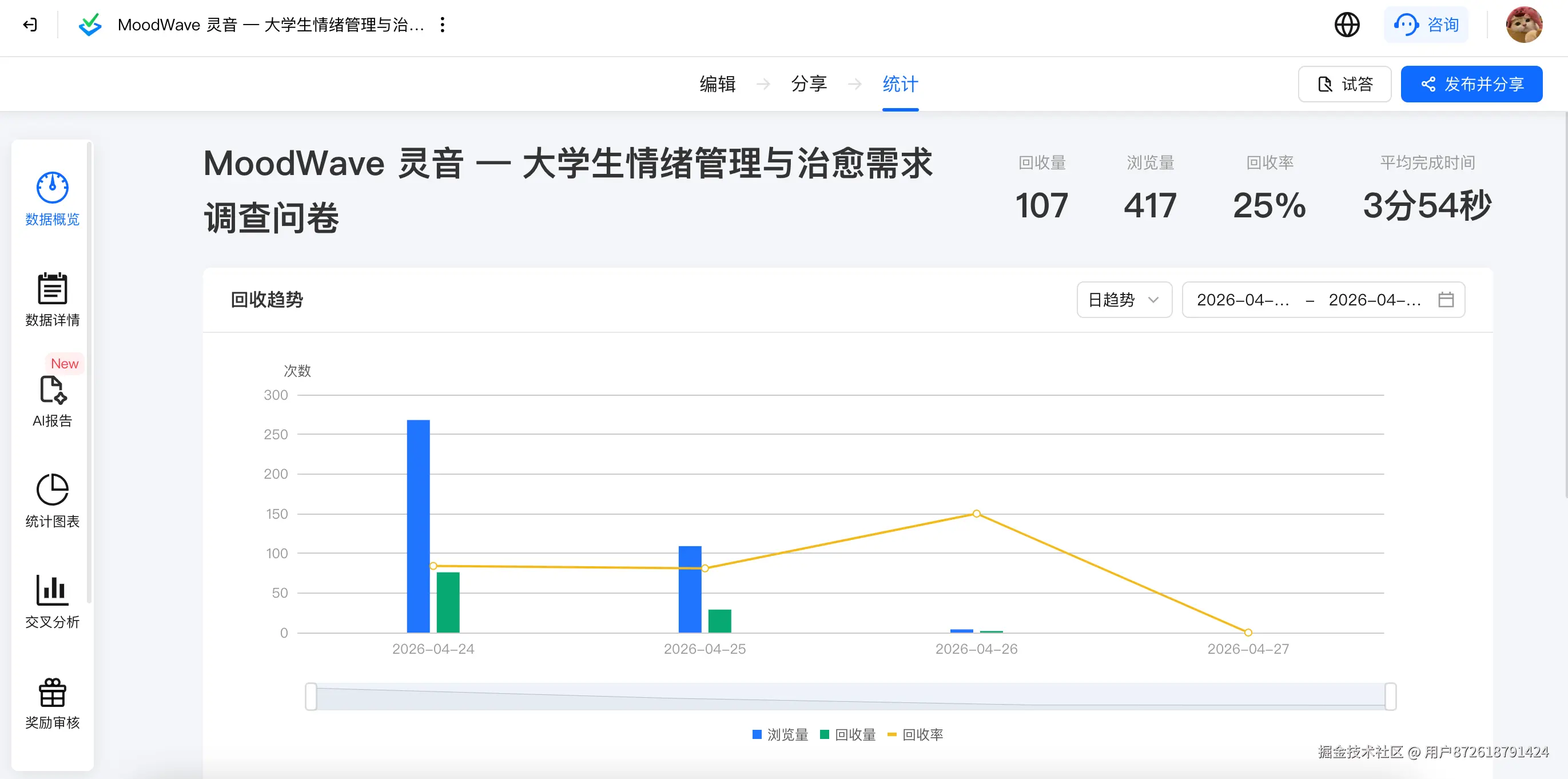
Task: Open the 数据概览 dashboard icon
Action: [x=53, y=188]
